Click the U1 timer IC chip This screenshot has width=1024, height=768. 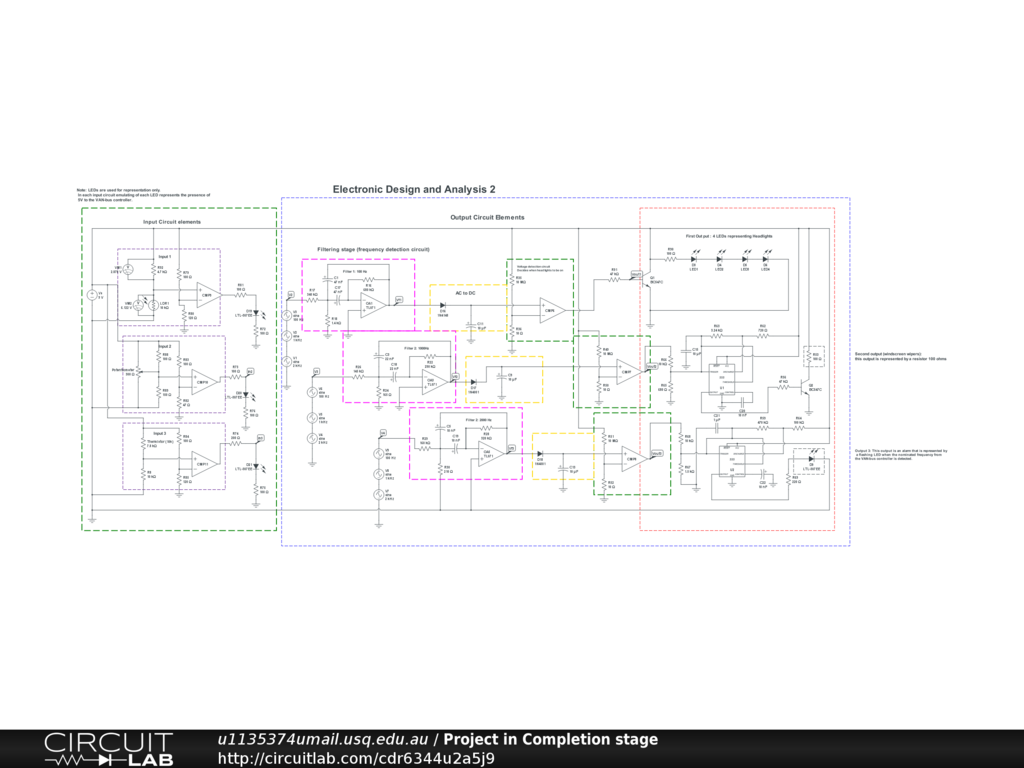point(722,378)
